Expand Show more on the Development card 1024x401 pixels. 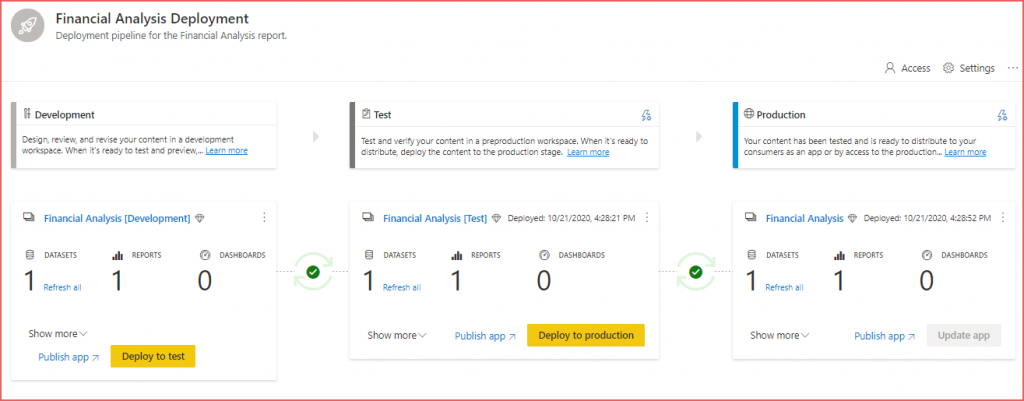click(57, 334)
